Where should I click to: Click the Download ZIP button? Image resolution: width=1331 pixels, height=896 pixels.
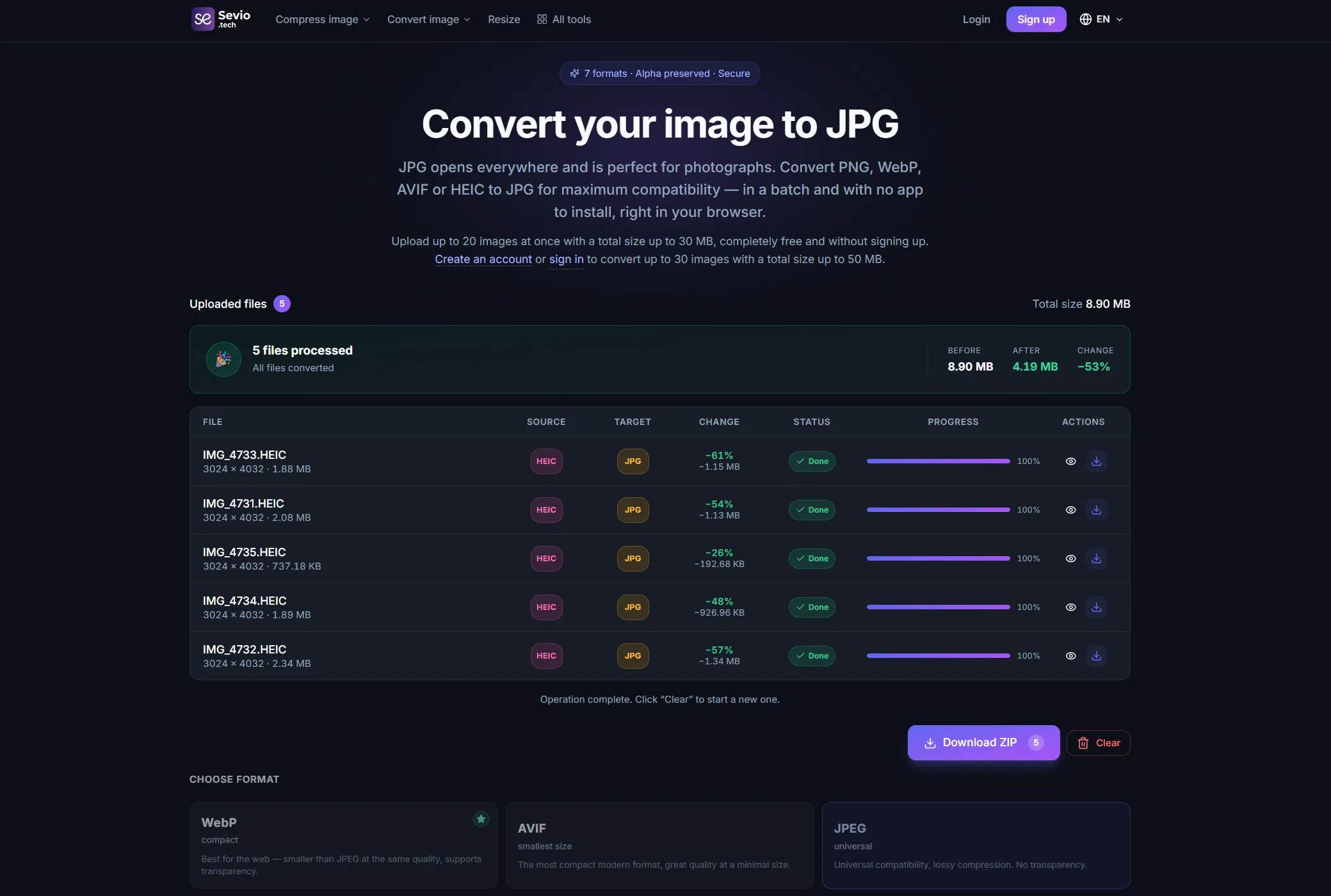click(x=983, y=742)
